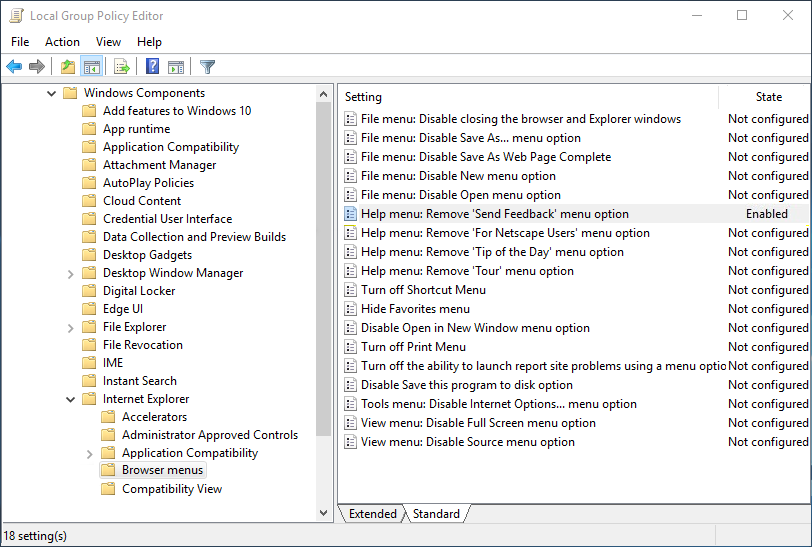Select the Standard tab
This screenshot has height=547, width=812.
point(436,514)
